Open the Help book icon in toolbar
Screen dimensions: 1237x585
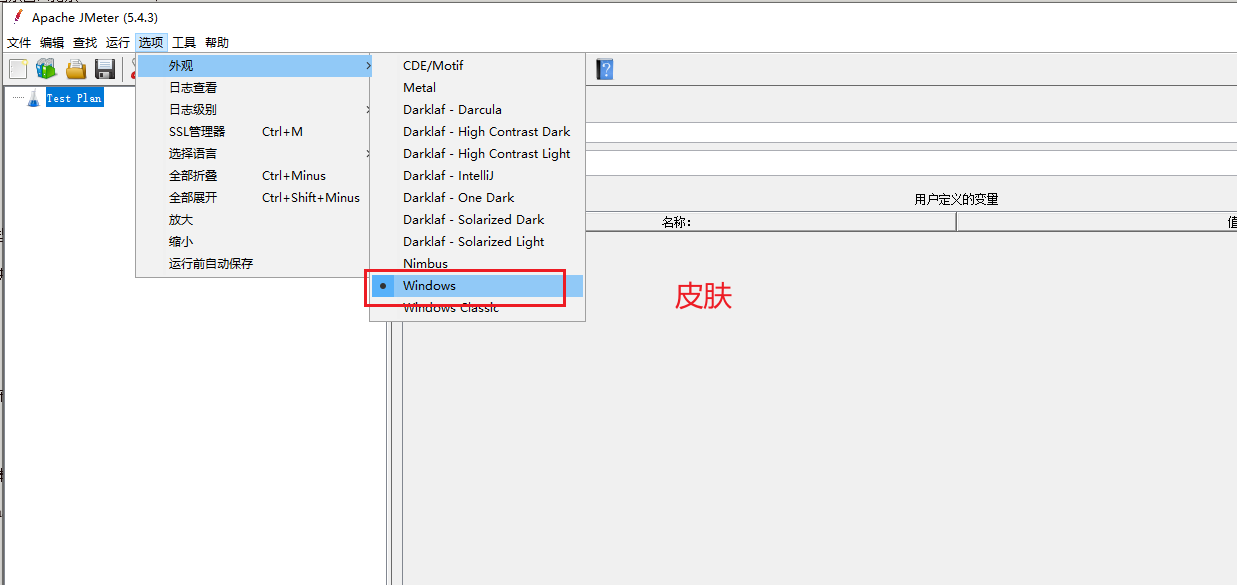pos(604,69)
